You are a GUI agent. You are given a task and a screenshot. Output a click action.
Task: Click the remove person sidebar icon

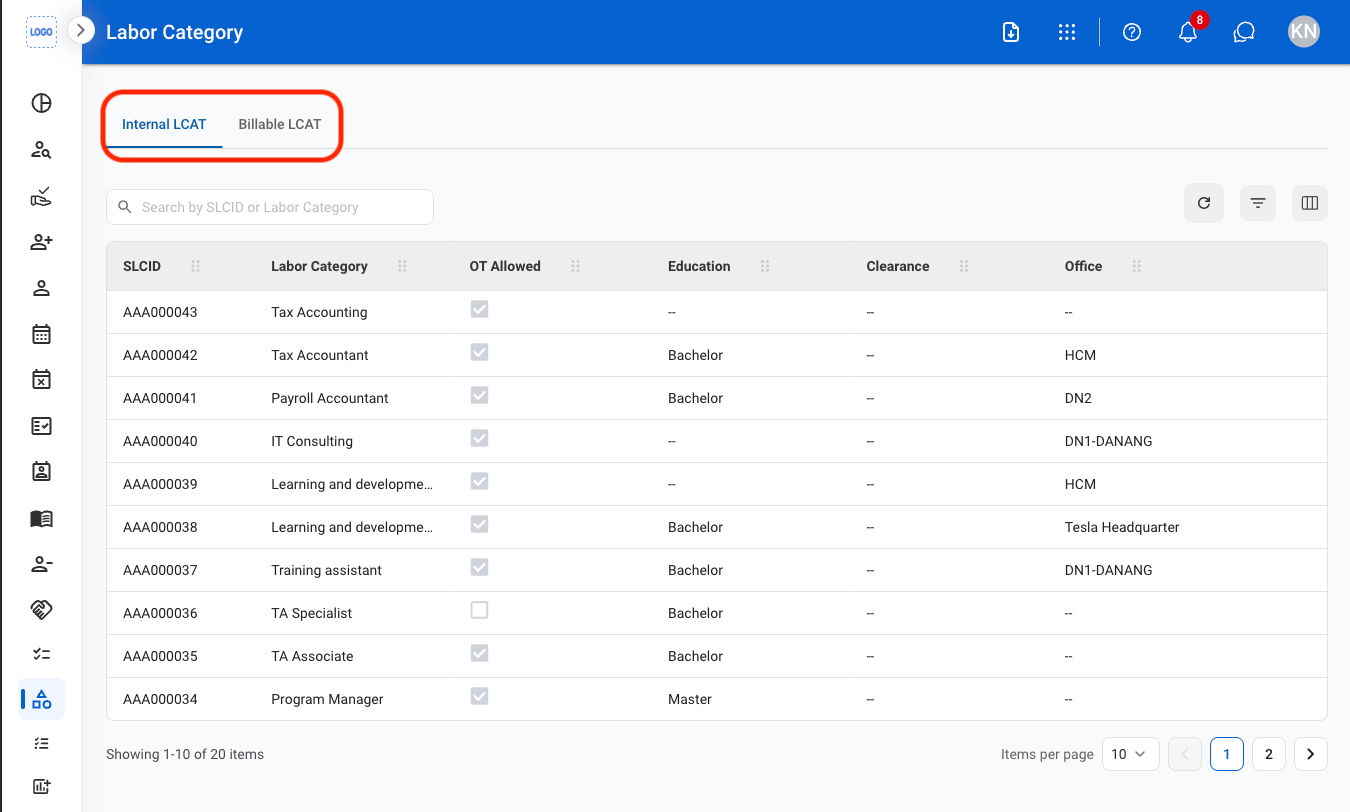[x=41, y=564]
